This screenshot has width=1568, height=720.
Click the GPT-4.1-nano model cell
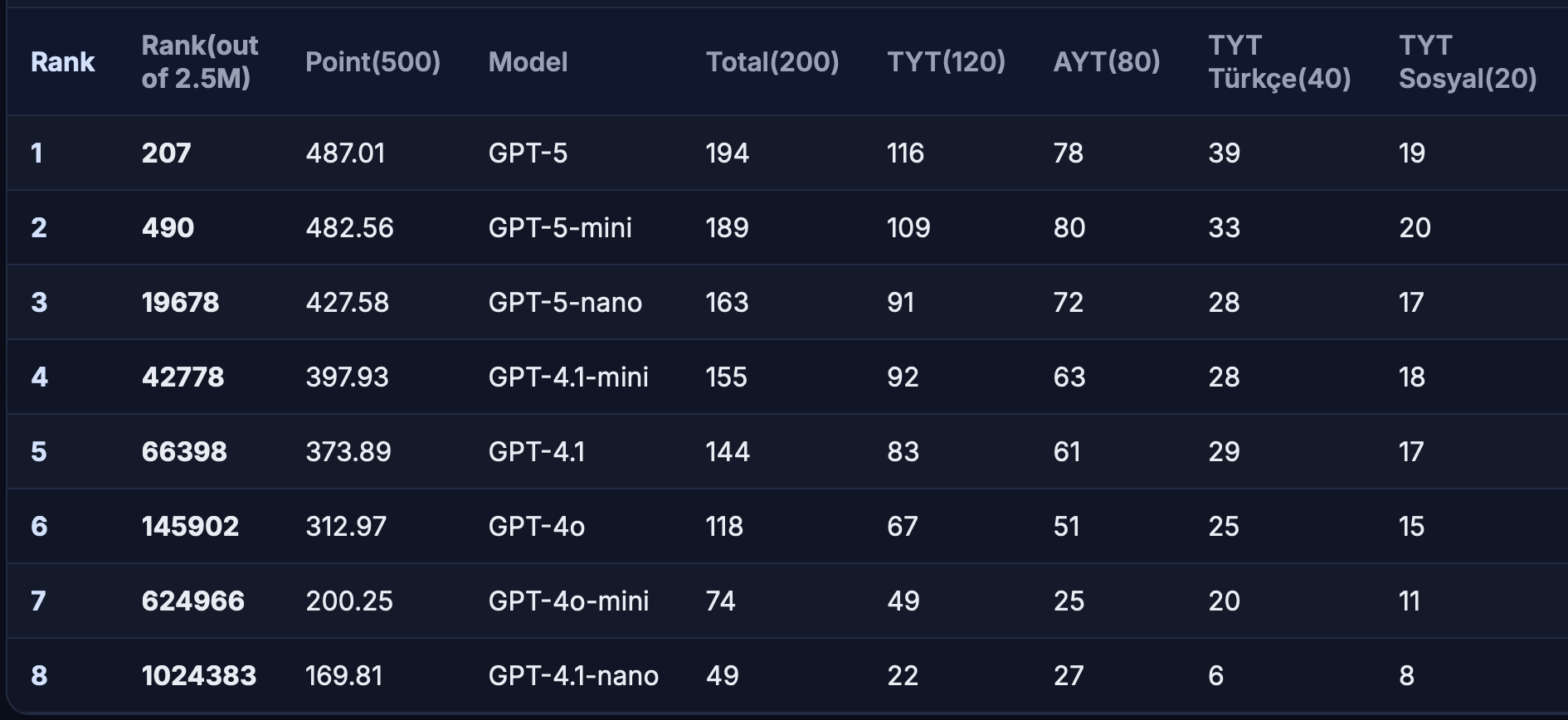573,676
